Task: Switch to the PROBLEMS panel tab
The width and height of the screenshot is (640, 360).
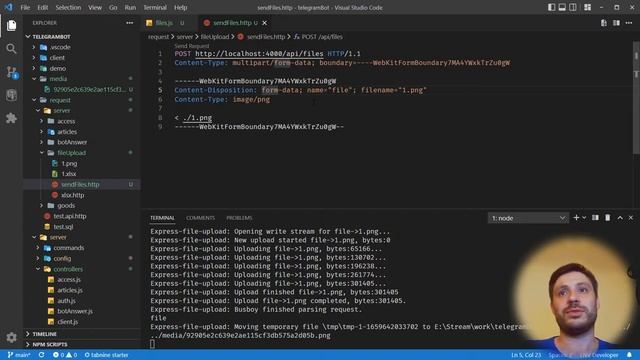Action: (x=239, y=218)
